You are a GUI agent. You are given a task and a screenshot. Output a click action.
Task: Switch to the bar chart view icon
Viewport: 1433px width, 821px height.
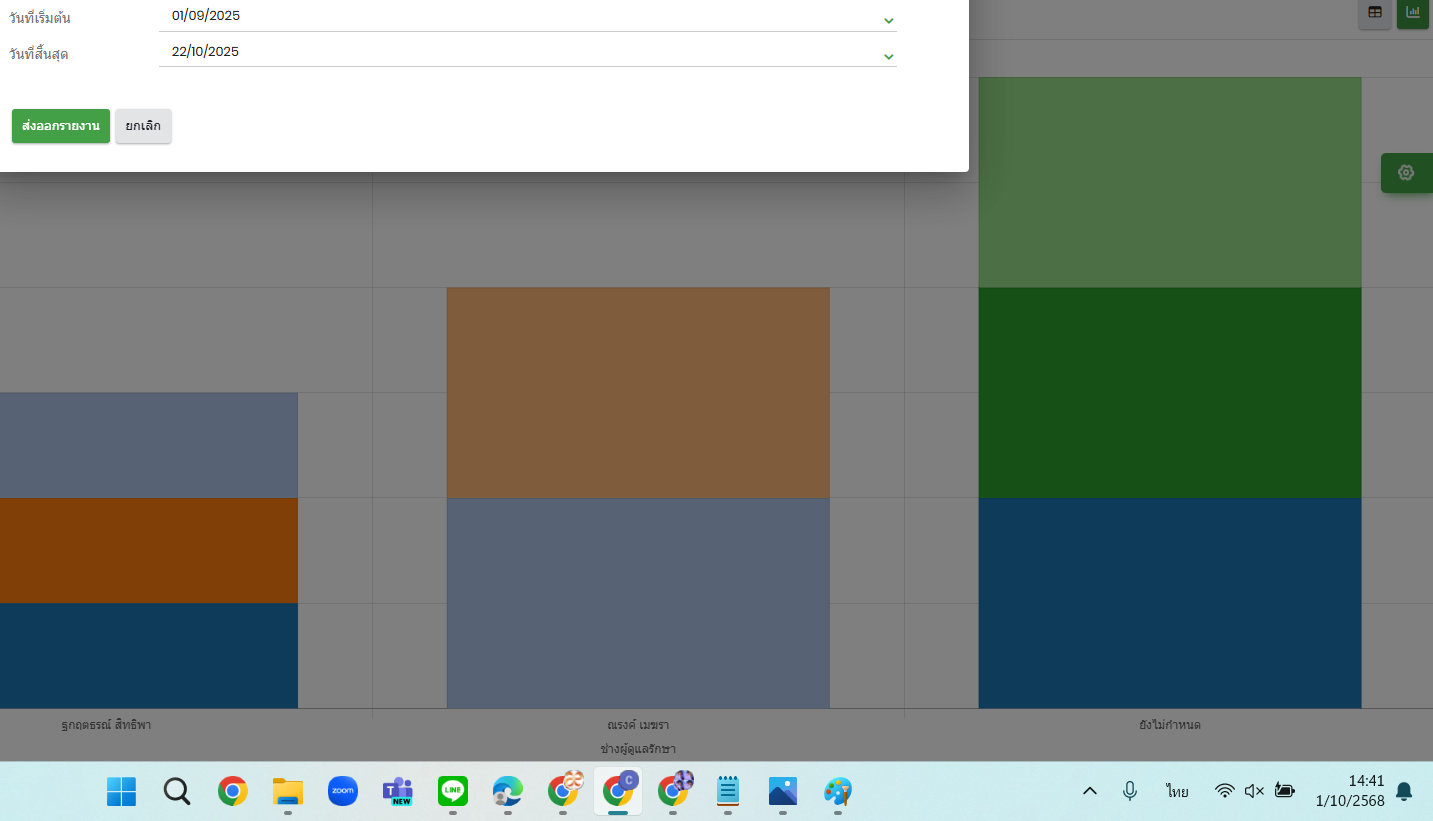click(1412, 13)
